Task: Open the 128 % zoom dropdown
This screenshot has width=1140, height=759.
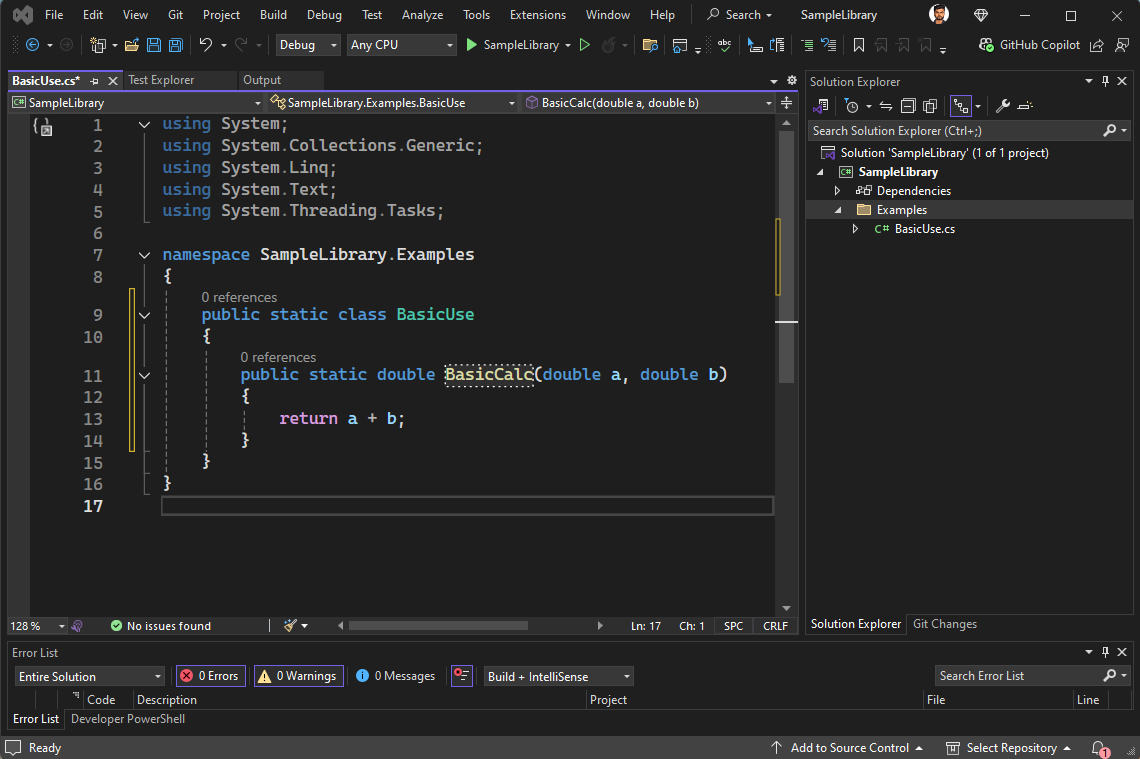Action: click(36, 626)
